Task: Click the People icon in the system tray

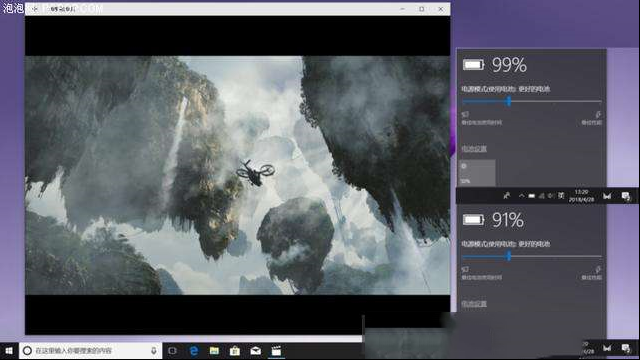Action: 507,196
